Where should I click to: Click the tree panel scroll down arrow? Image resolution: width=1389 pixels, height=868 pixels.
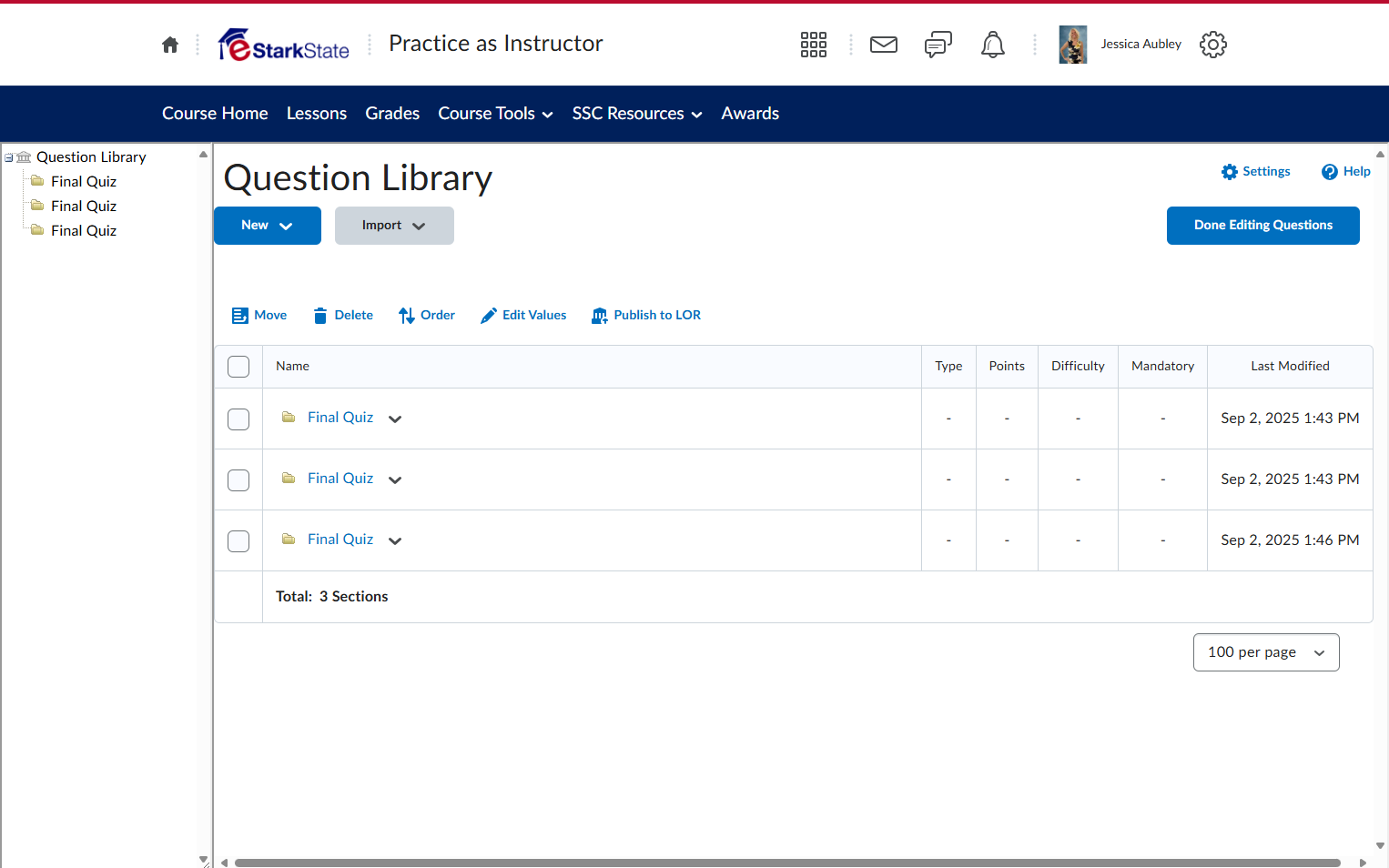point(203,859)
